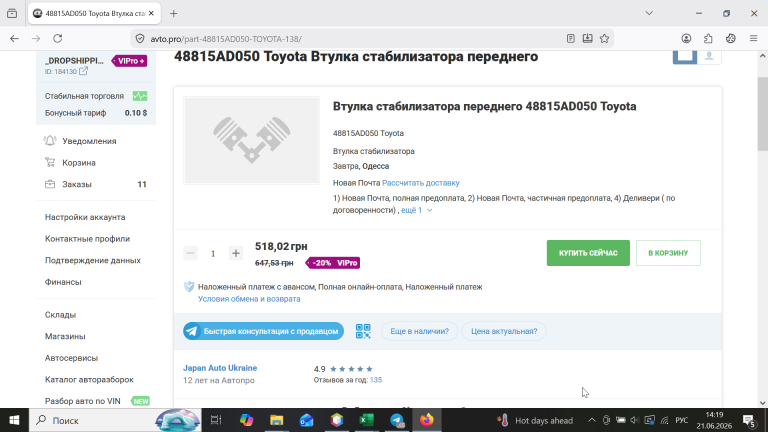Screen dimensions: 768x432
Task: Click the QR code icon
Action: (x=363, y=331)
